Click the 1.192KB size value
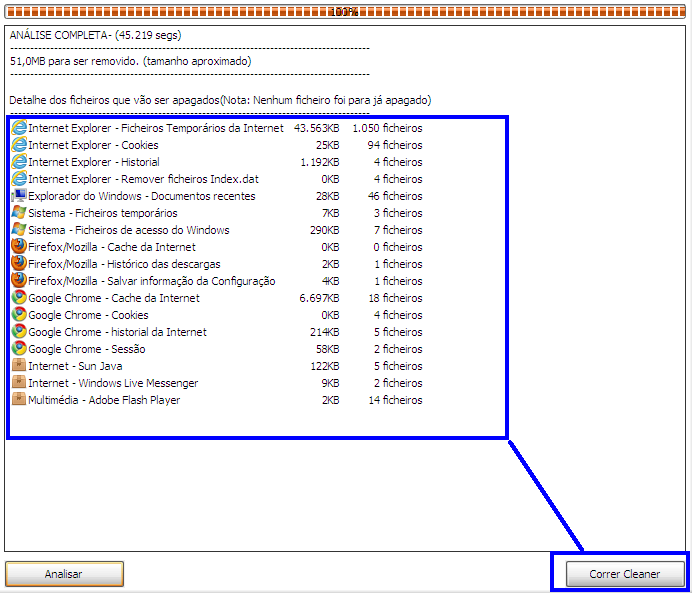The width and height of the screenshot is (692, 593). click(x=320, y=162)
